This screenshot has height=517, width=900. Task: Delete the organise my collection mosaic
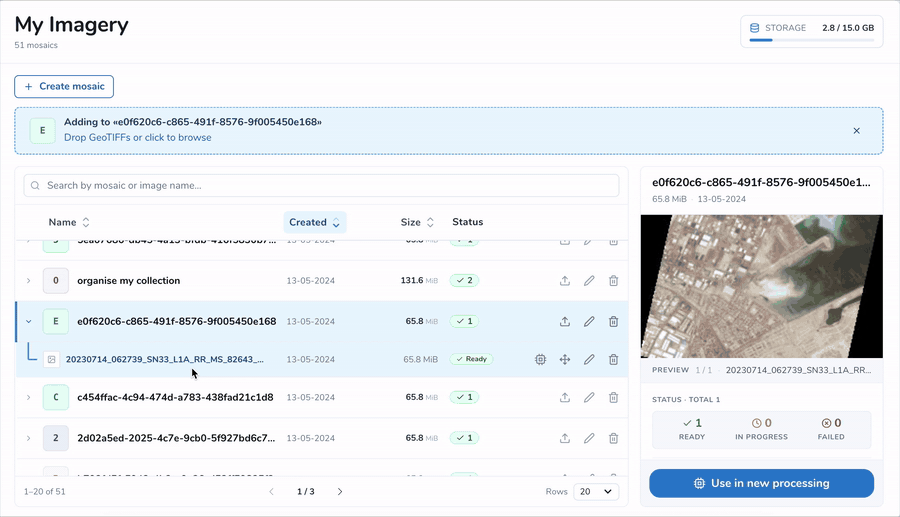[x=614, y=281]
